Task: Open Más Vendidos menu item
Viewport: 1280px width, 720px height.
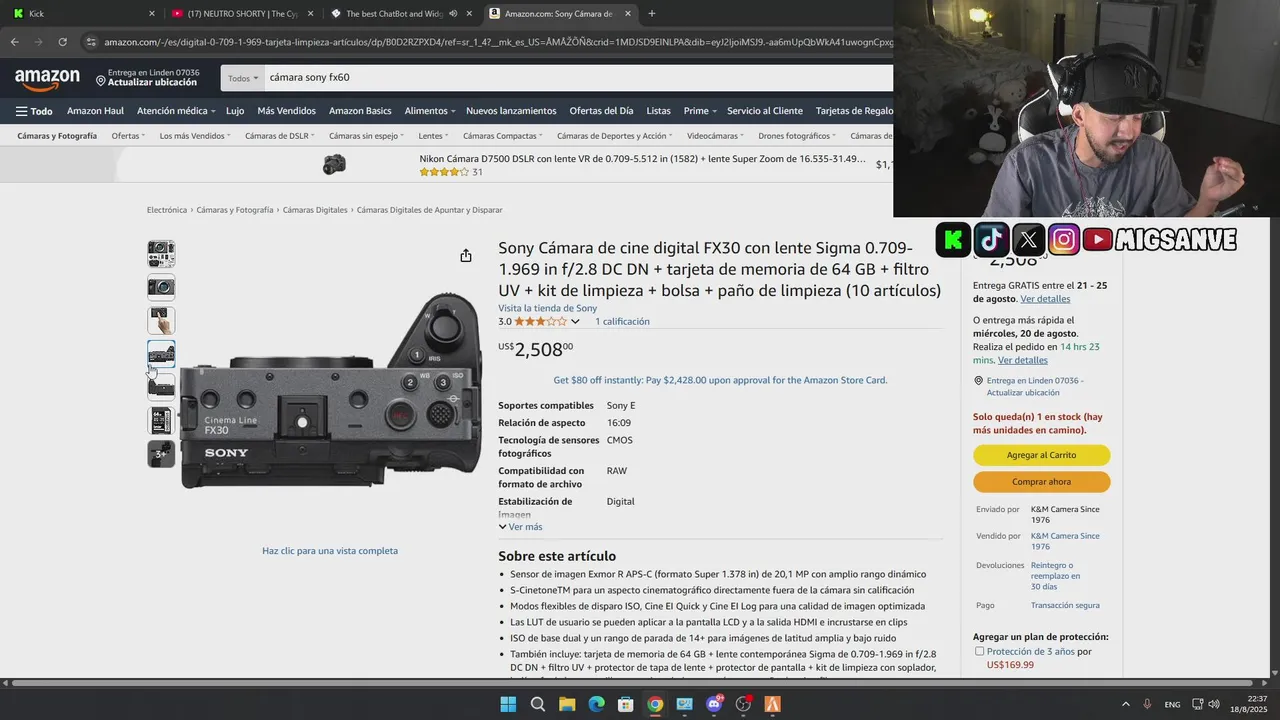Action: coord(286,111)
